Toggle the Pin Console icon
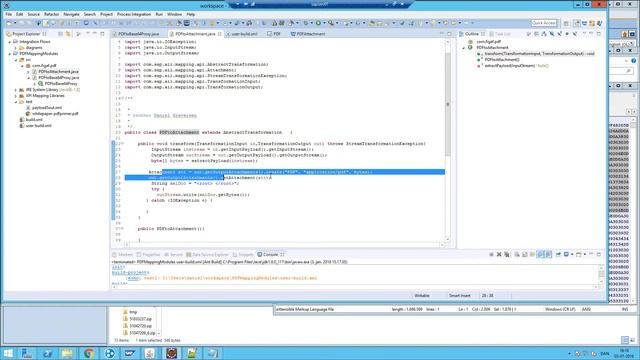 tap(558, 254)
